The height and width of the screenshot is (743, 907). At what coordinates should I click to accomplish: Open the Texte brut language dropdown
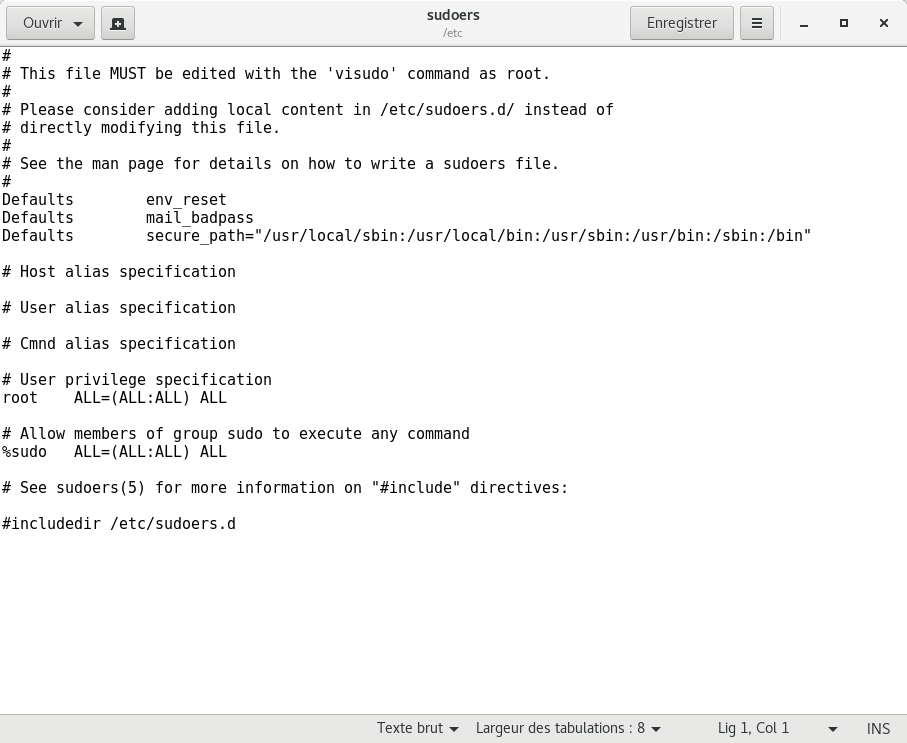[x=417, y=728]
